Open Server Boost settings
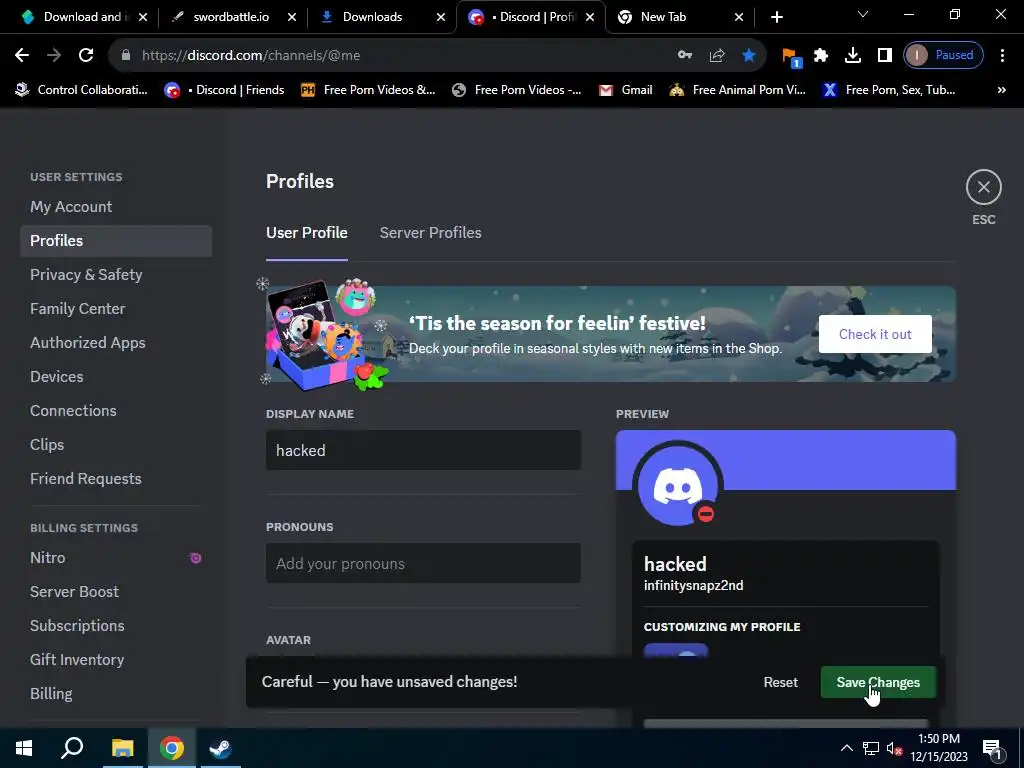The height and width of the screenshot is (768, 1024). pyautogui.click(x=116, y=592)
